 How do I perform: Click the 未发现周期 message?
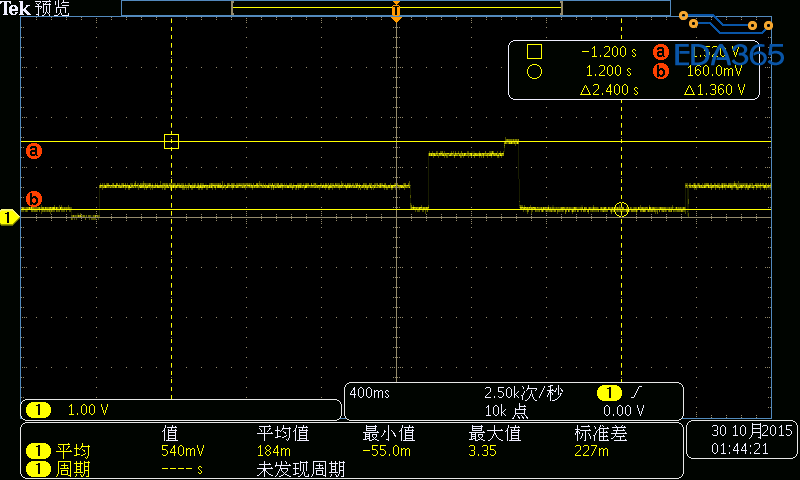[301, 469]
